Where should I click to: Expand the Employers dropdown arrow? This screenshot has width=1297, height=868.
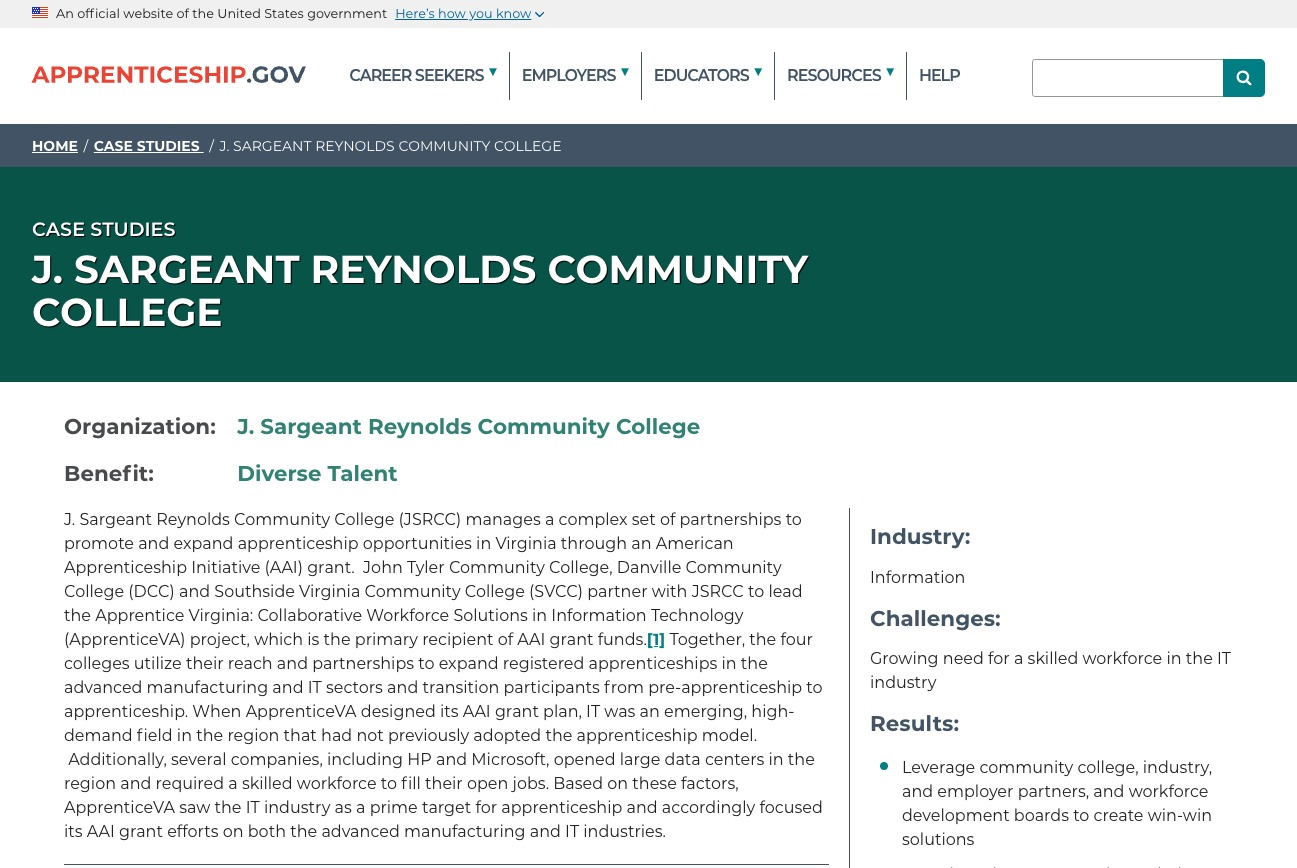[624, 71]
